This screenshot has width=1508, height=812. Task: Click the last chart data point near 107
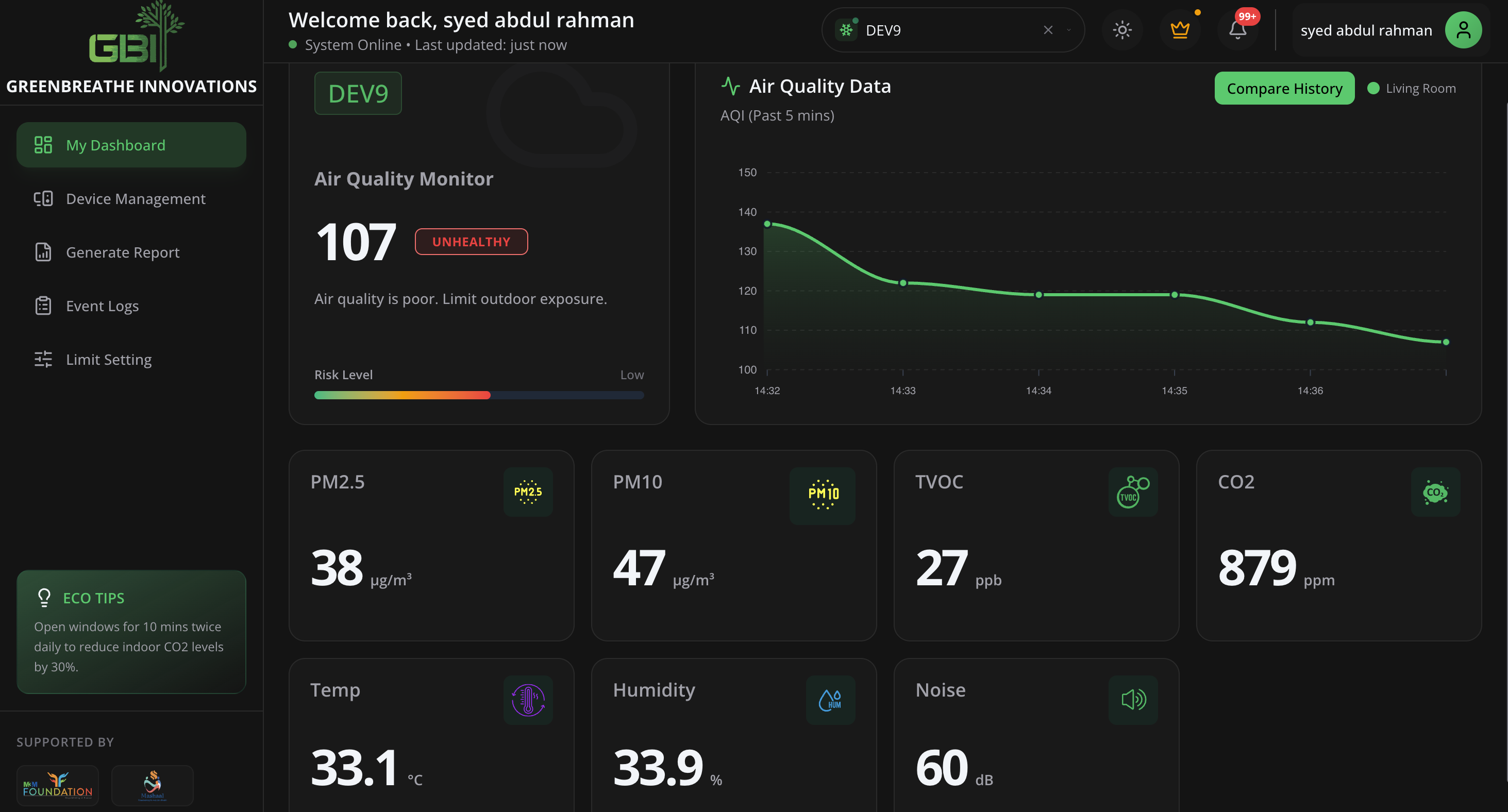point(1446,342)
